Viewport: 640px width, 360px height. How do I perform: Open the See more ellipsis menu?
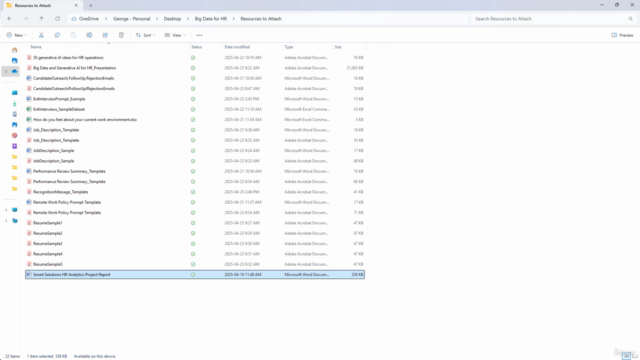pos(199,35)
